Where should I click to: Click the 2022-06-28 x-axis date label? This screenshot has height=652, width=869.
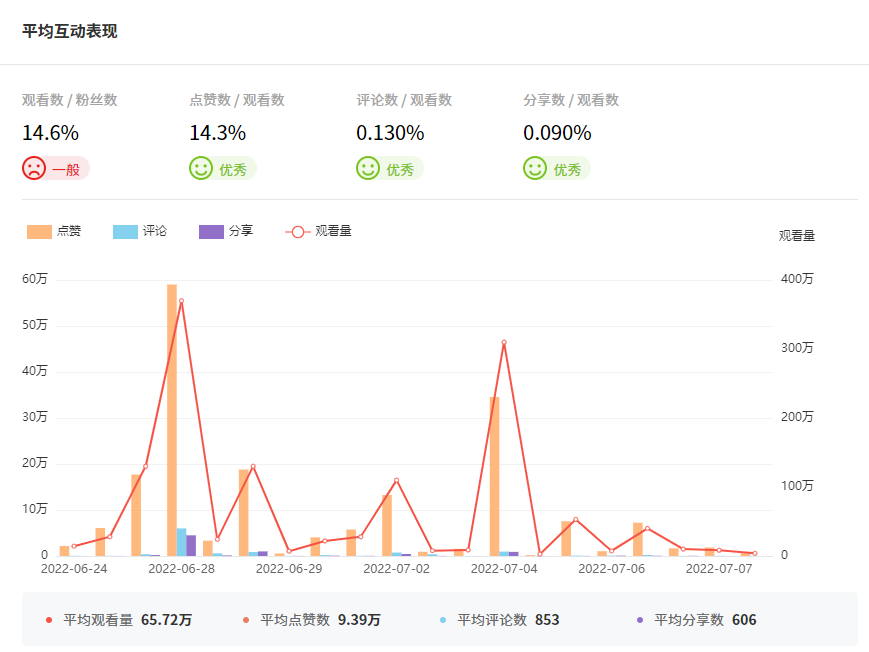coord(181,569)
